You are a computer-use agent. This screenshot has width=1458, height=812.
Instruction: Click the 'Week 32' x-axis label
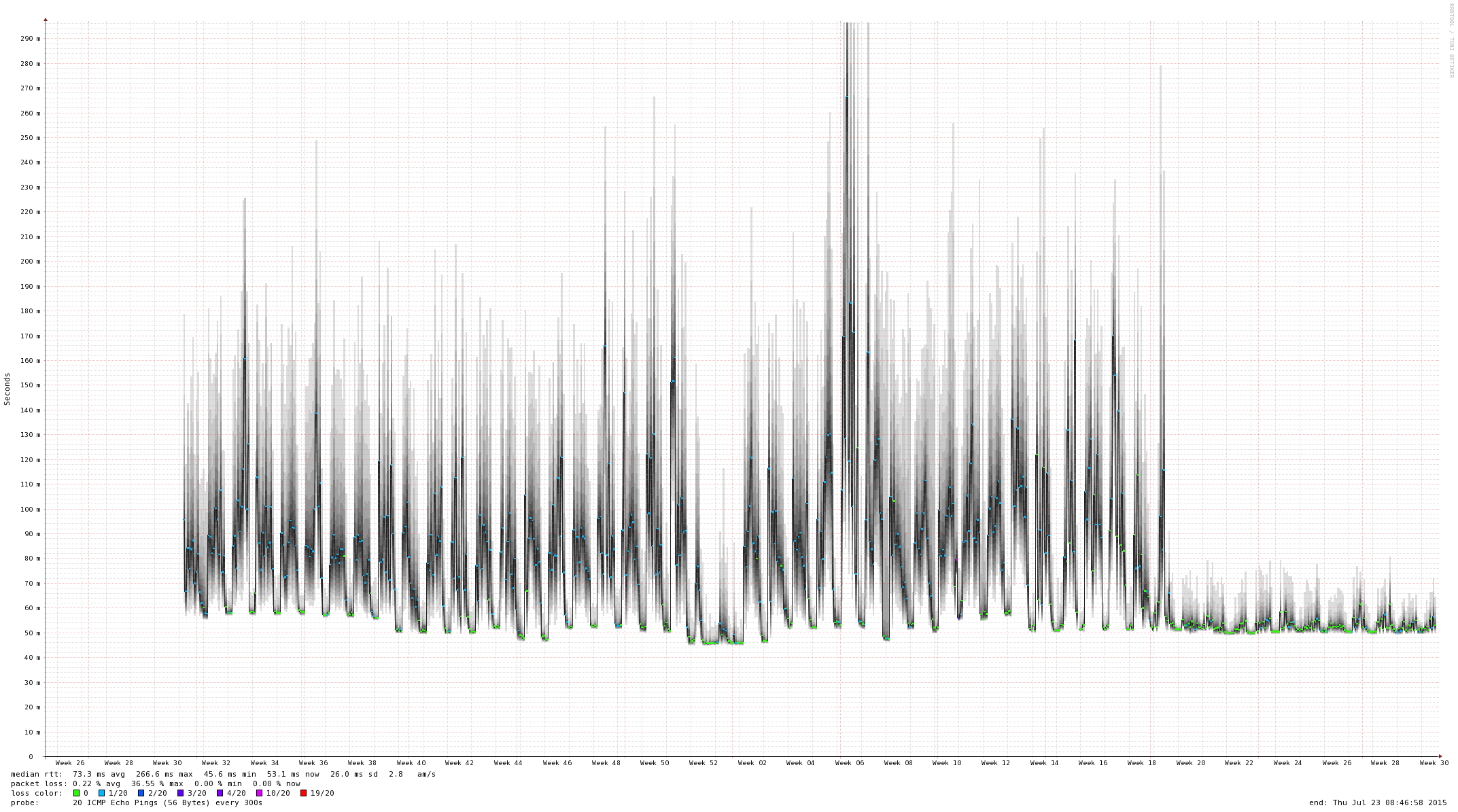216,763
